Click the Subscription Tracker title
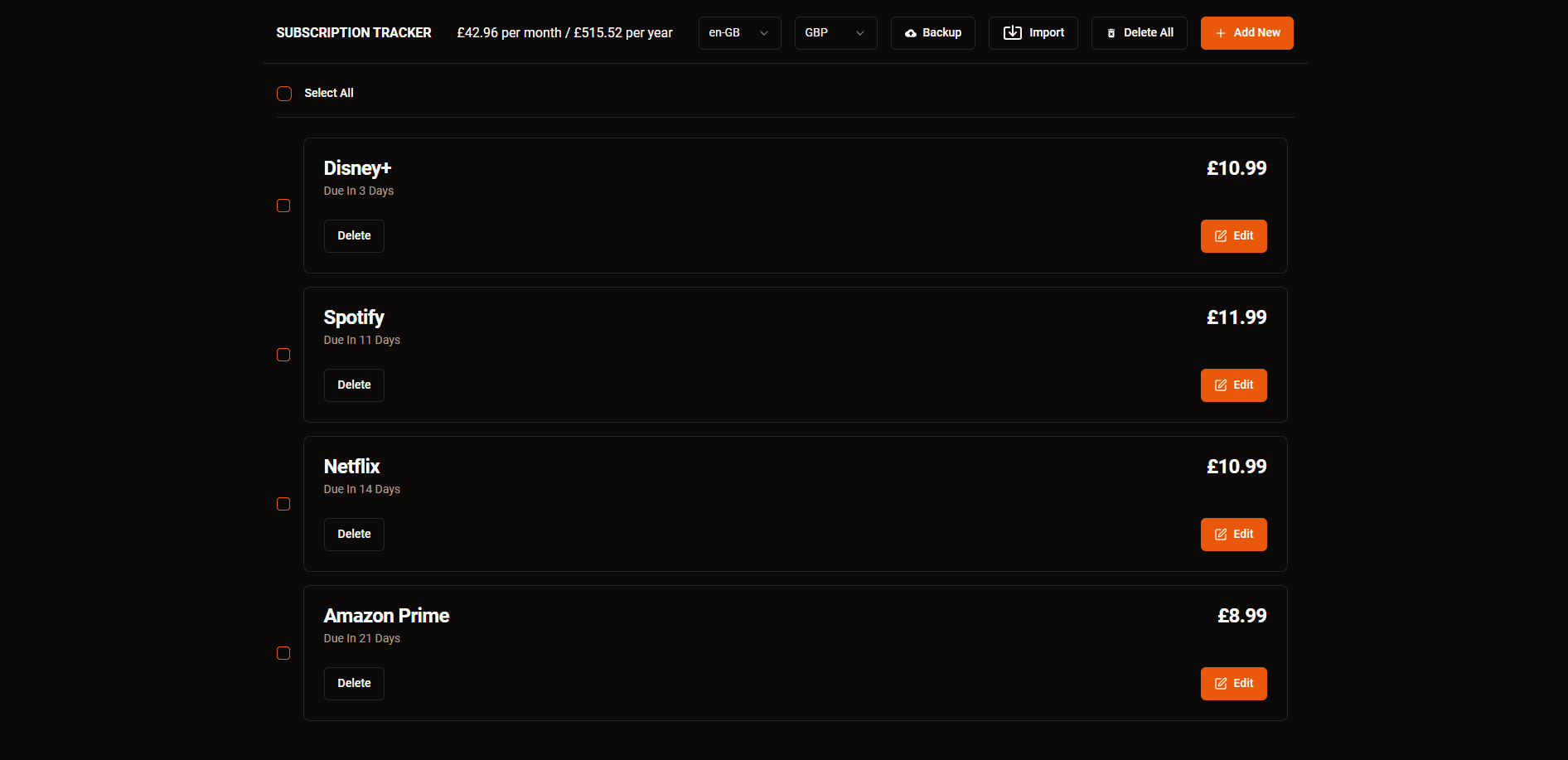1568x760 pixels. [354, 33]
